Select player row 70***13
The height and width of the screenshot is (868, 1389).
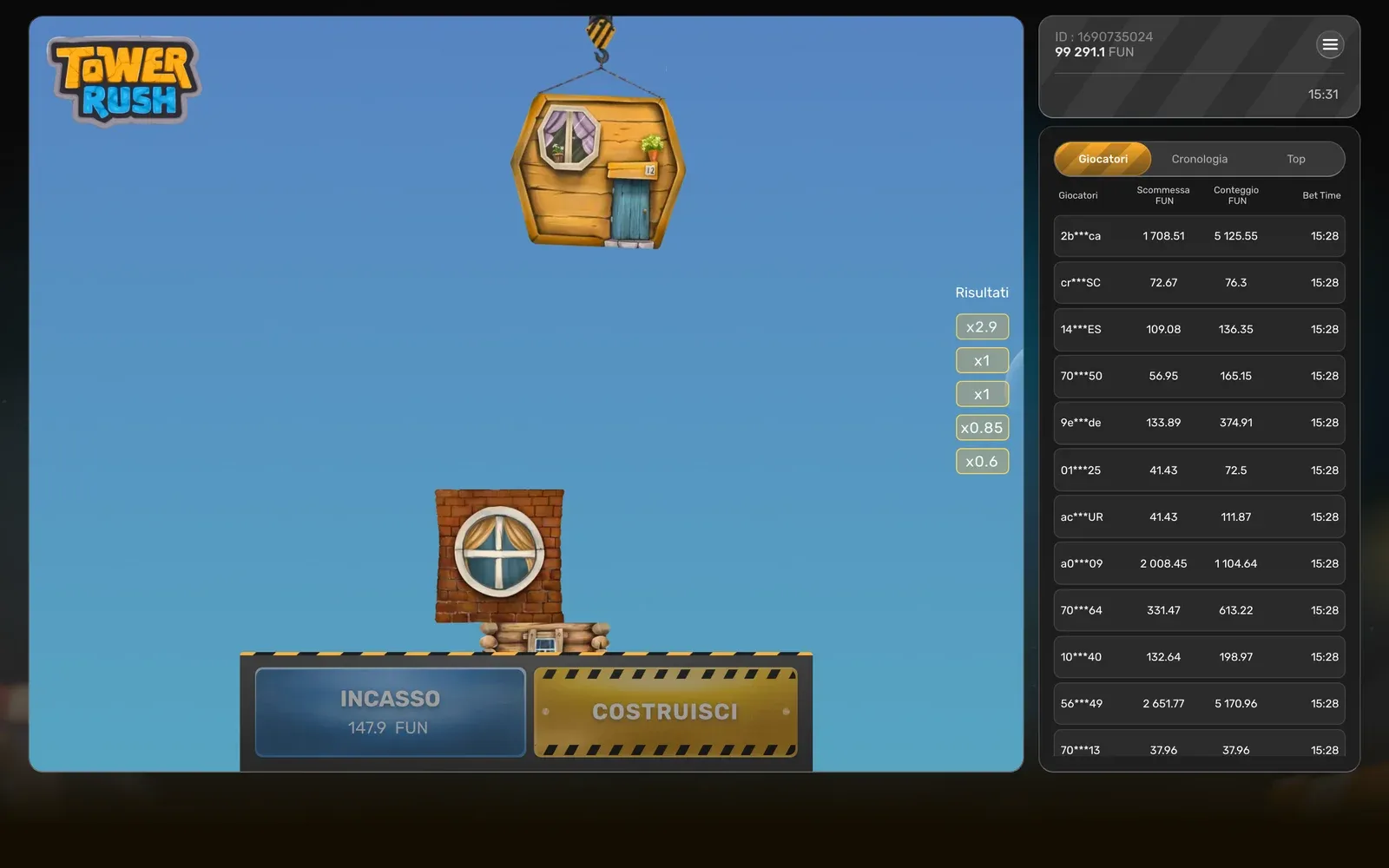(1199, 745)
